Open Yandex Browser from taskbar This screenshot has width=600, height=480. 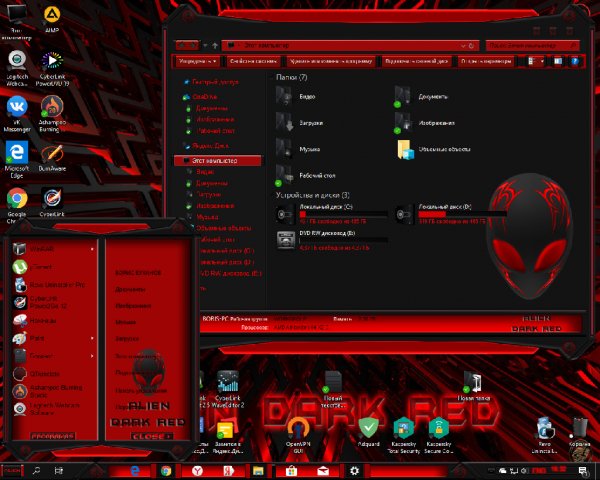(197, 471)
